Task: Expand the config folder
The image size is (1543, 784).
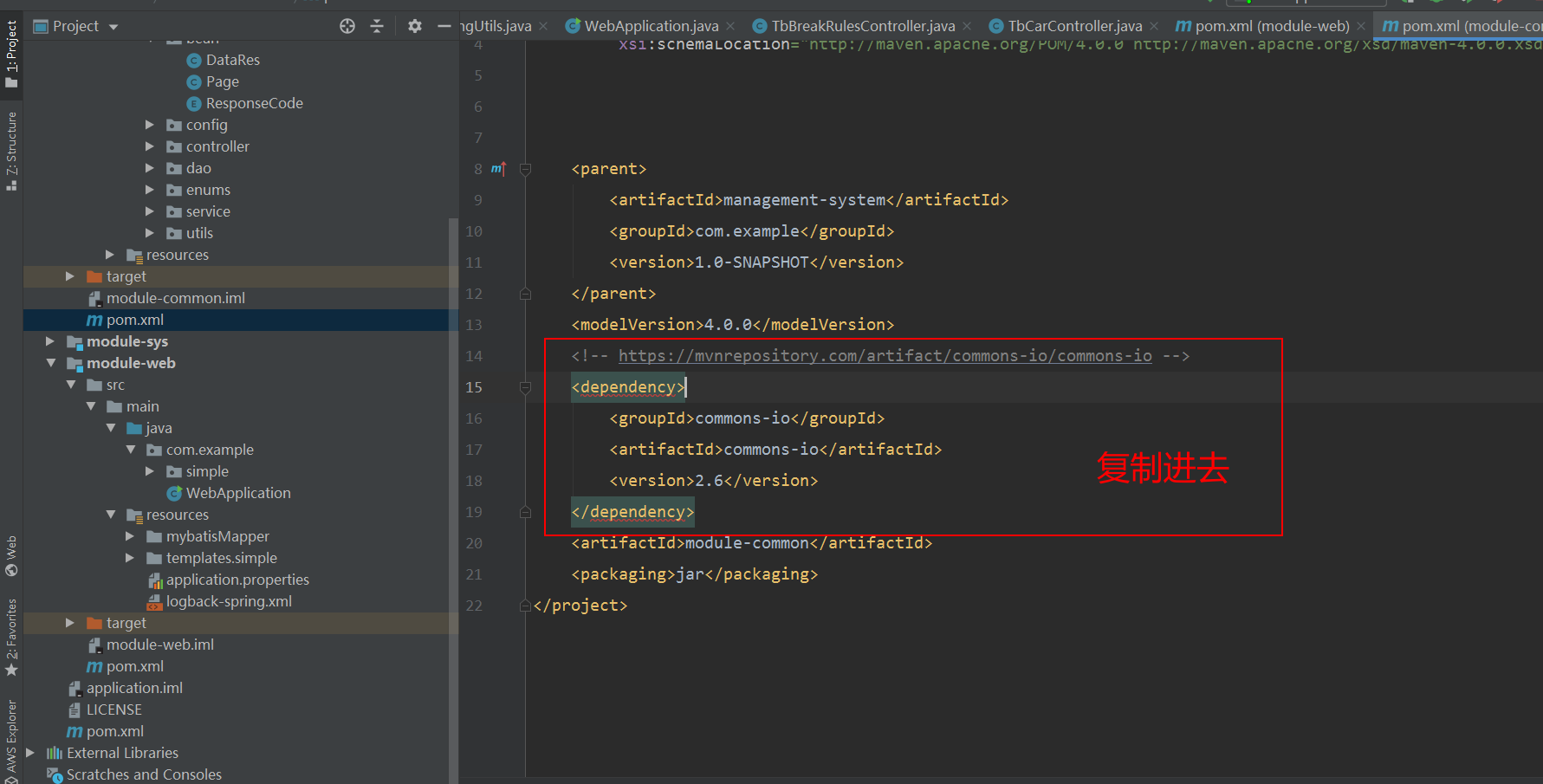Action: click(150, 125)
